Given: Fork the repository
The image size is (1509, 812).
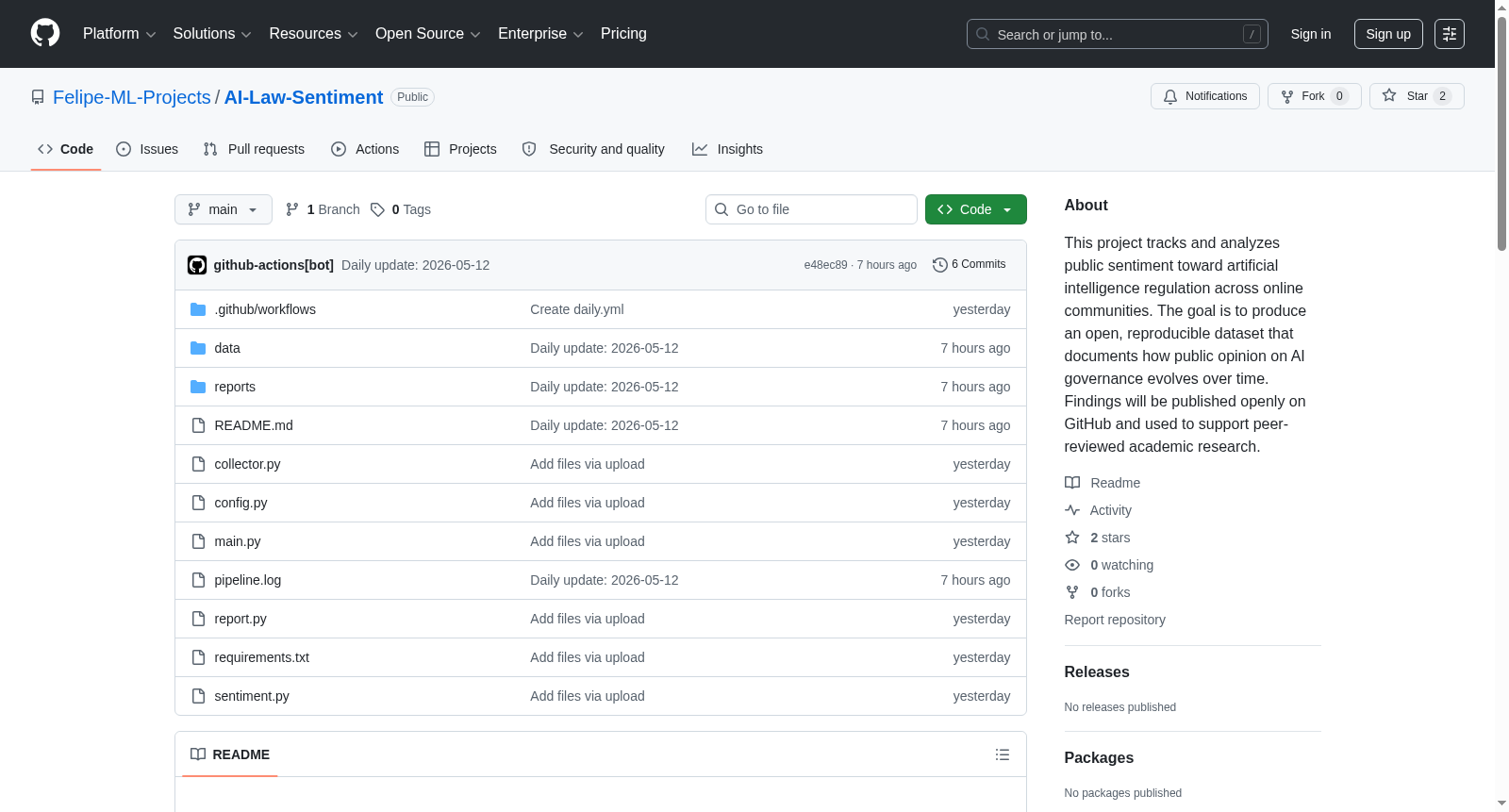Looking at the screenshot, I should tap(1315, 96).
